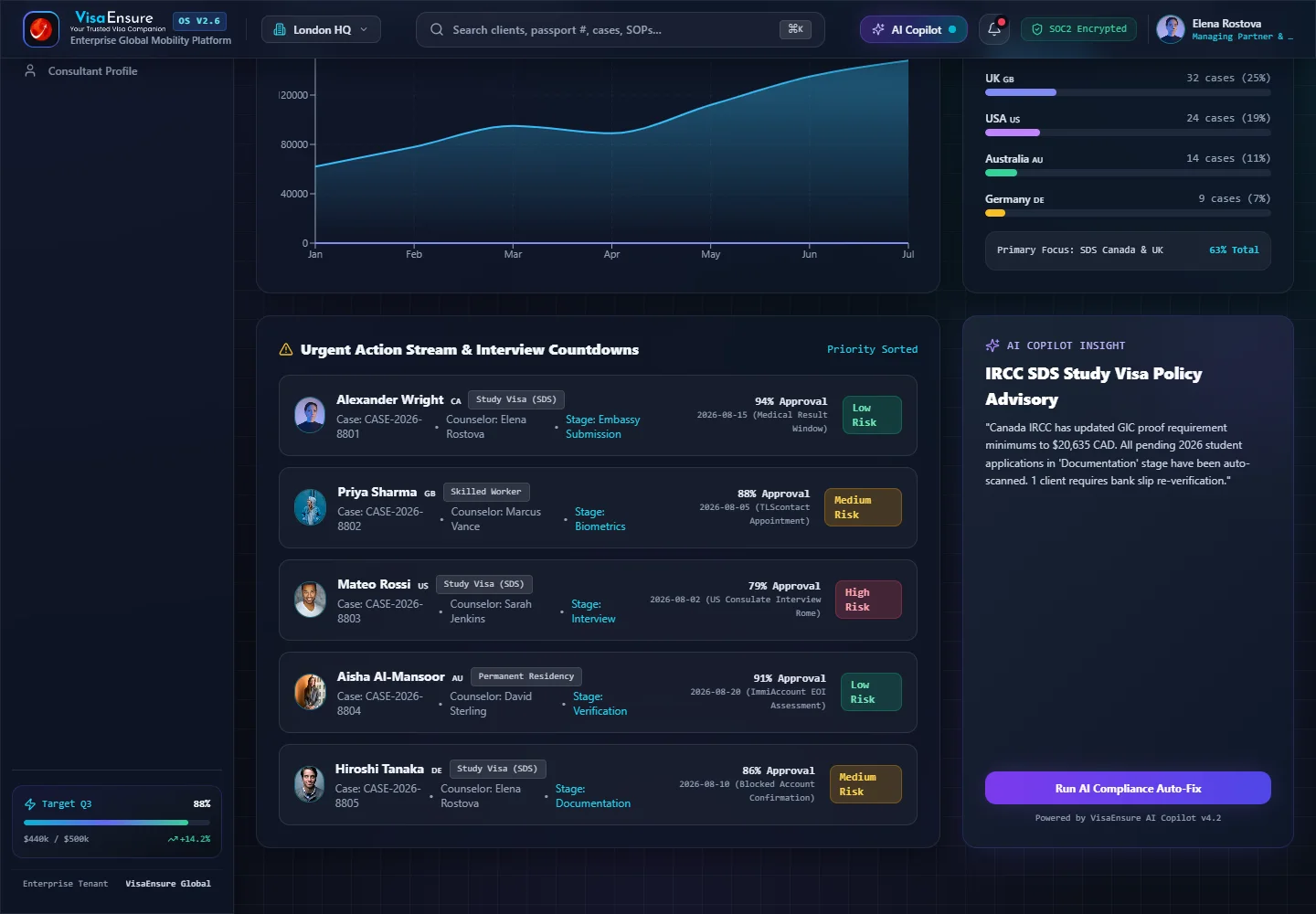This screenshot has height=914, width=1316.
Task: Click the "Skilled Worker" visa tag
Action: (x=486, y=492)
